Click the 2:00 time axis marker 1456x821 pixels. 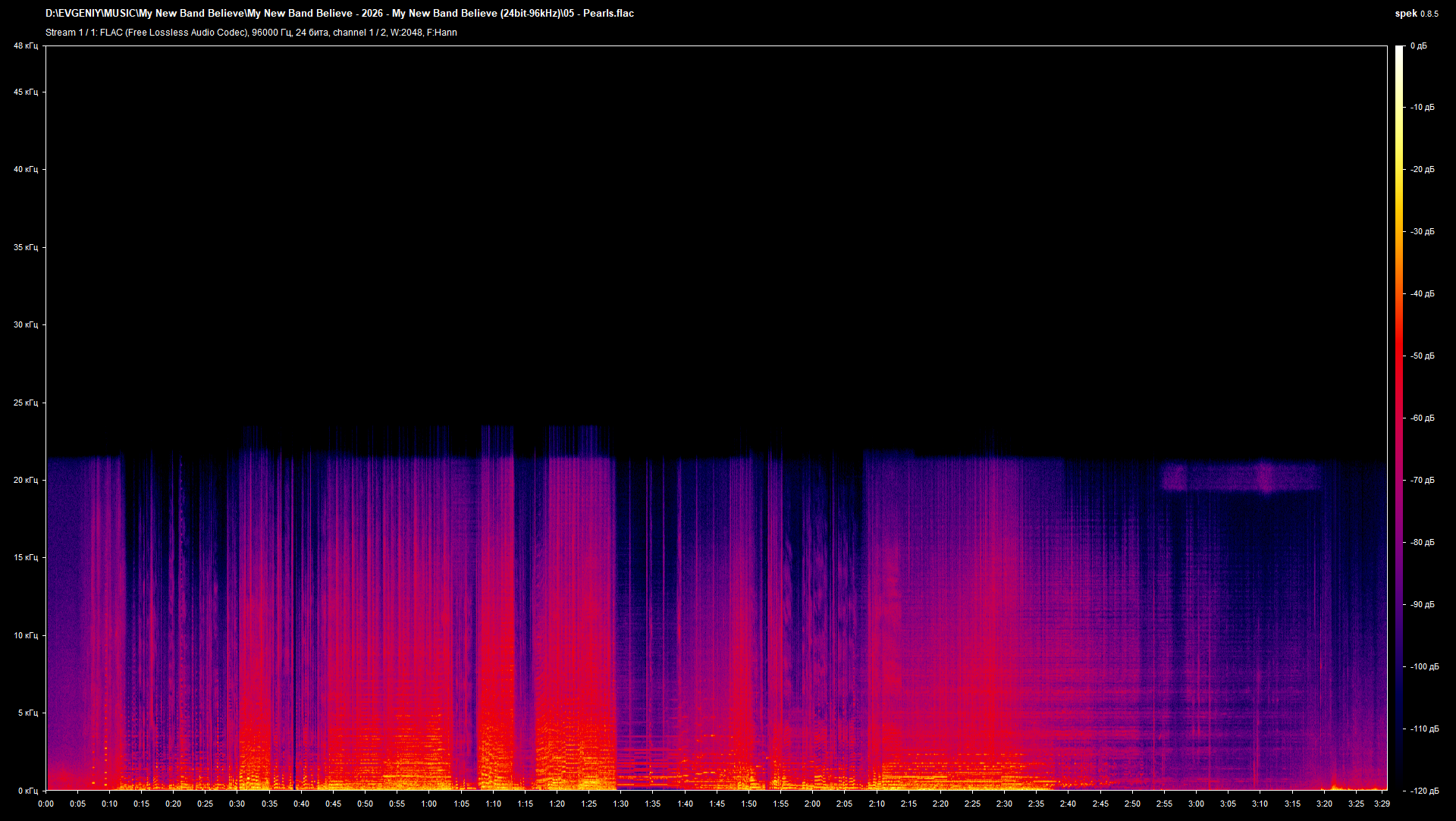812,804
